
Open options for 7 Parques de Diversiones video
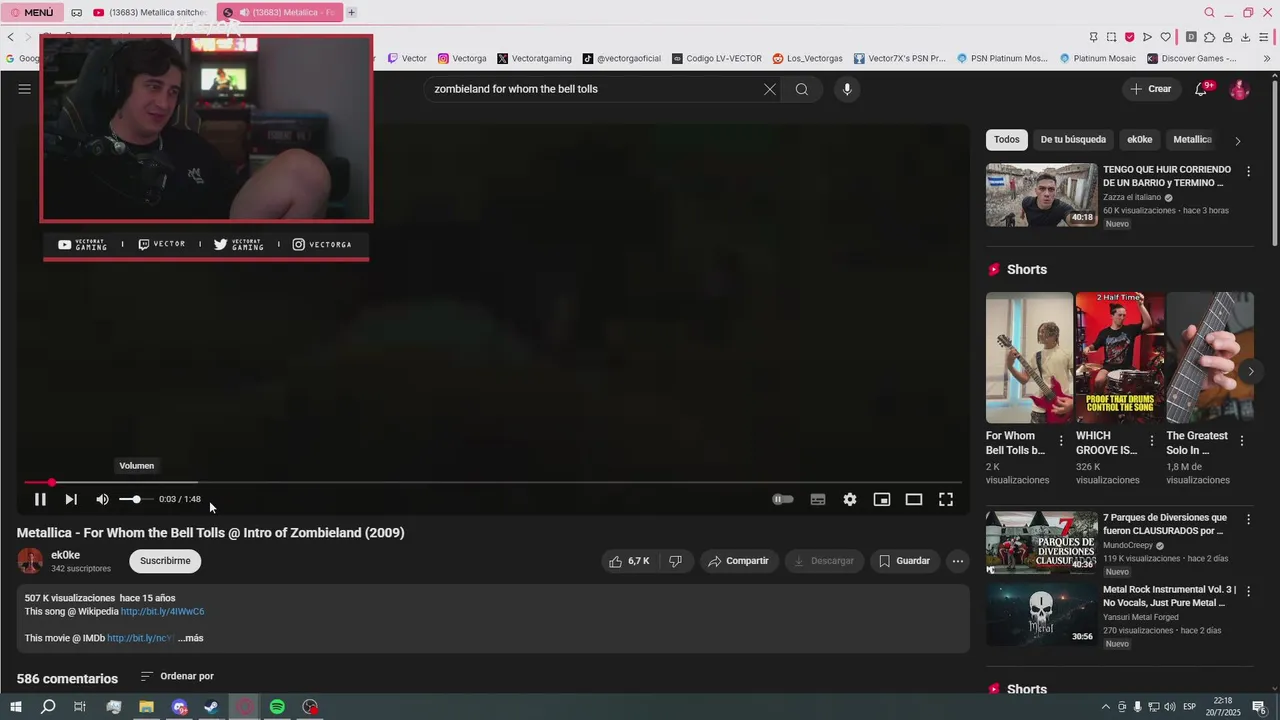[1248, 520]
